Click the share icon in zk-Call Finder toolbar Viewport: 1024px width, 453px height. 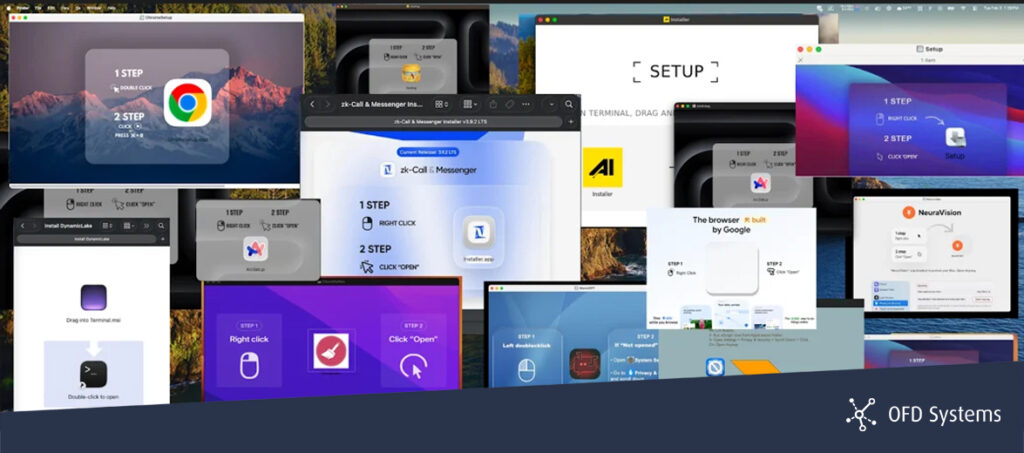pyautogui.click(x=491, y=104)
